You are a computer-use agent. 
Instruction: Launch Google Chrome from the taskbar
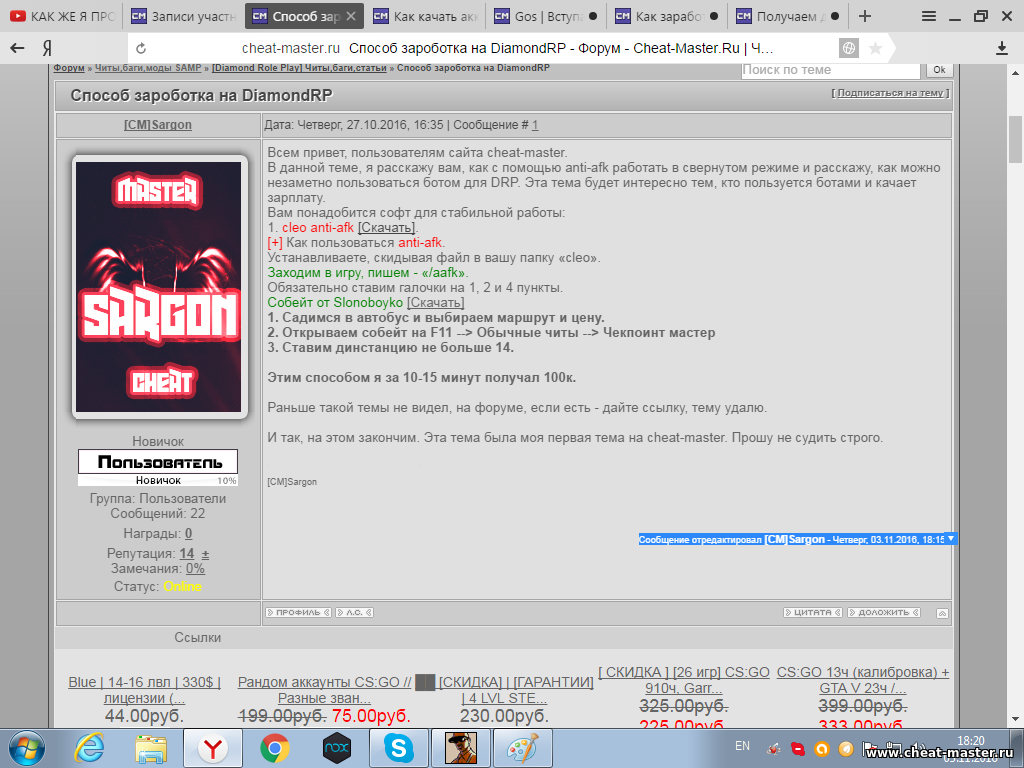pyautogui.click(x=274, y=747)
